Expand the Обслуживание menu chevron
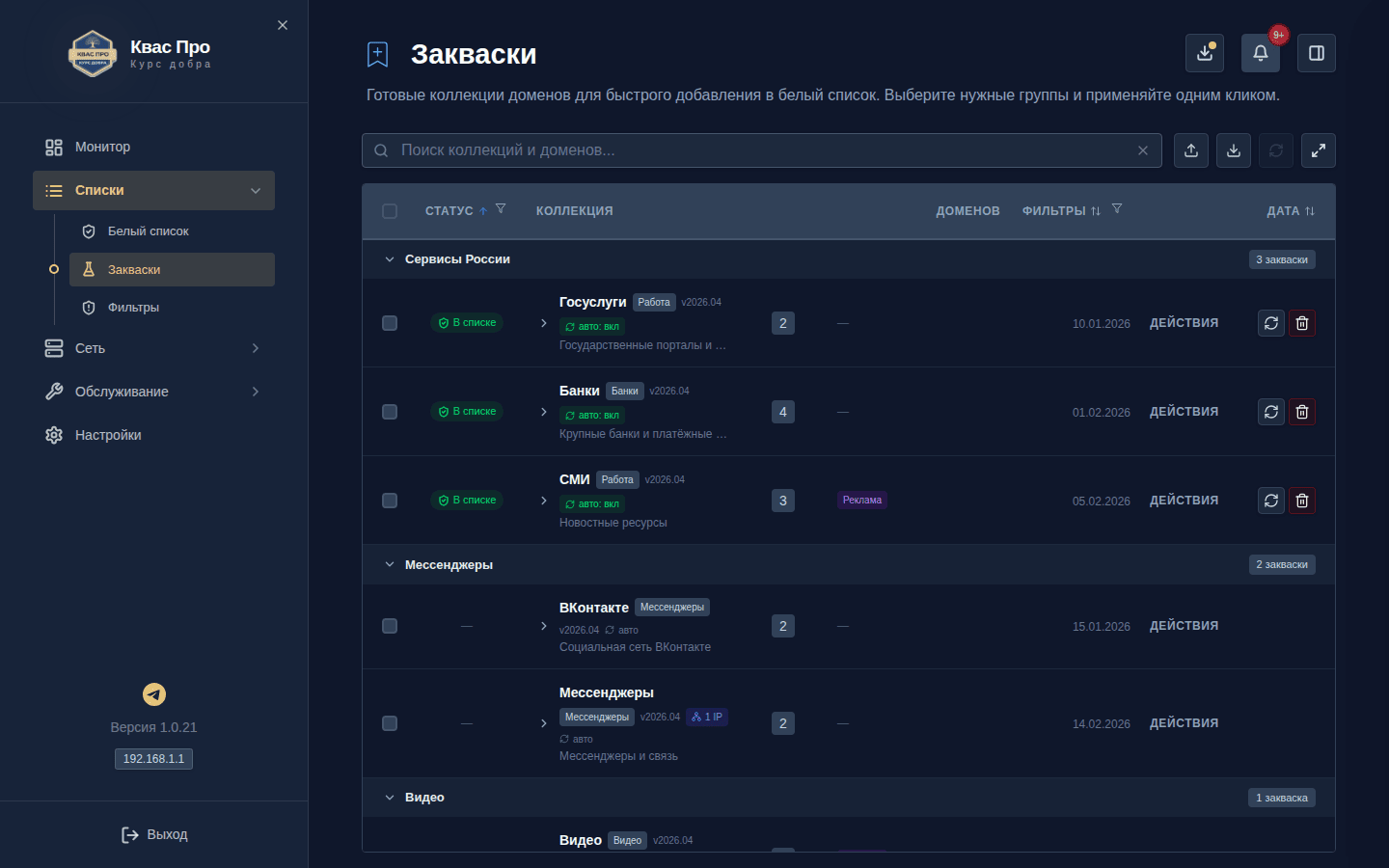The image size is (1389, 868). pyautogui.click(x=256, y=392)
